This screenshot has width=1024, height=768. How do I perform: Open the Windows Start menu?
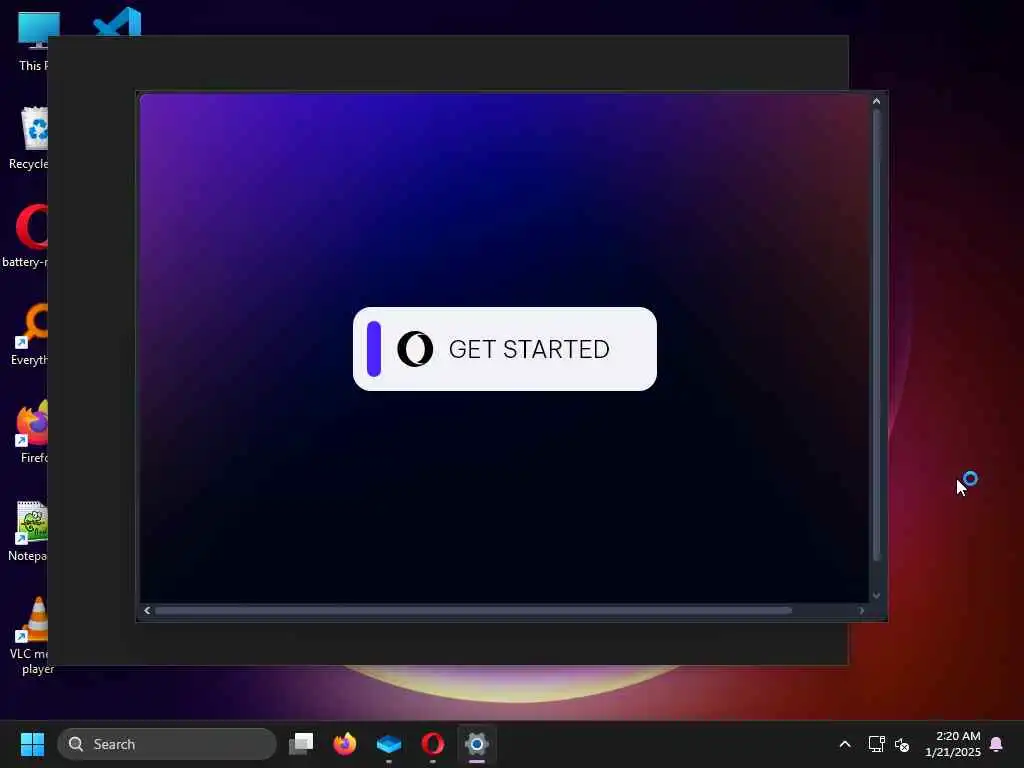click(x=32, y=744)
